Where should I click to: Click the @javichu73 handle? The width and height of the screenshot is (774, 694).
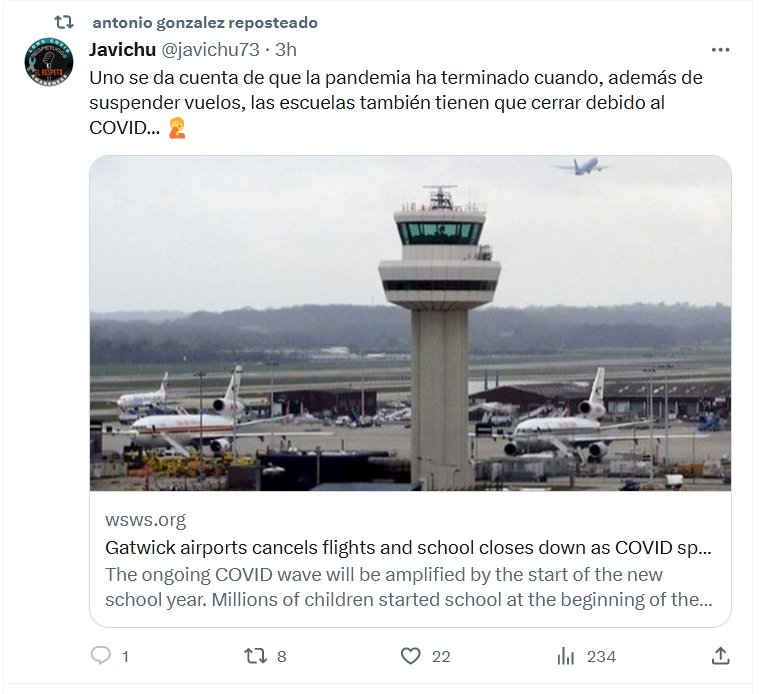pos(210,49)
